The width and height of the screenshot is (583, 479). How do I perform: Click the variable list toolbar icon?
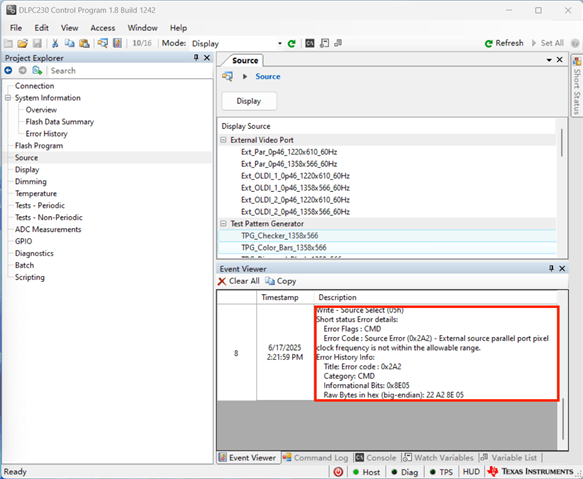[338, 44]
